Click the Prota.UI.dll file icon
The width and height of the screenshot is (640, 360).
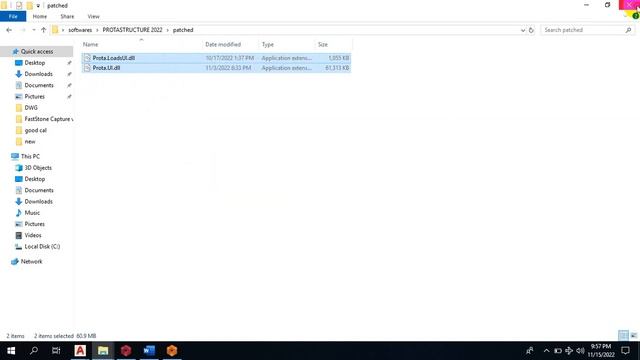87,68
